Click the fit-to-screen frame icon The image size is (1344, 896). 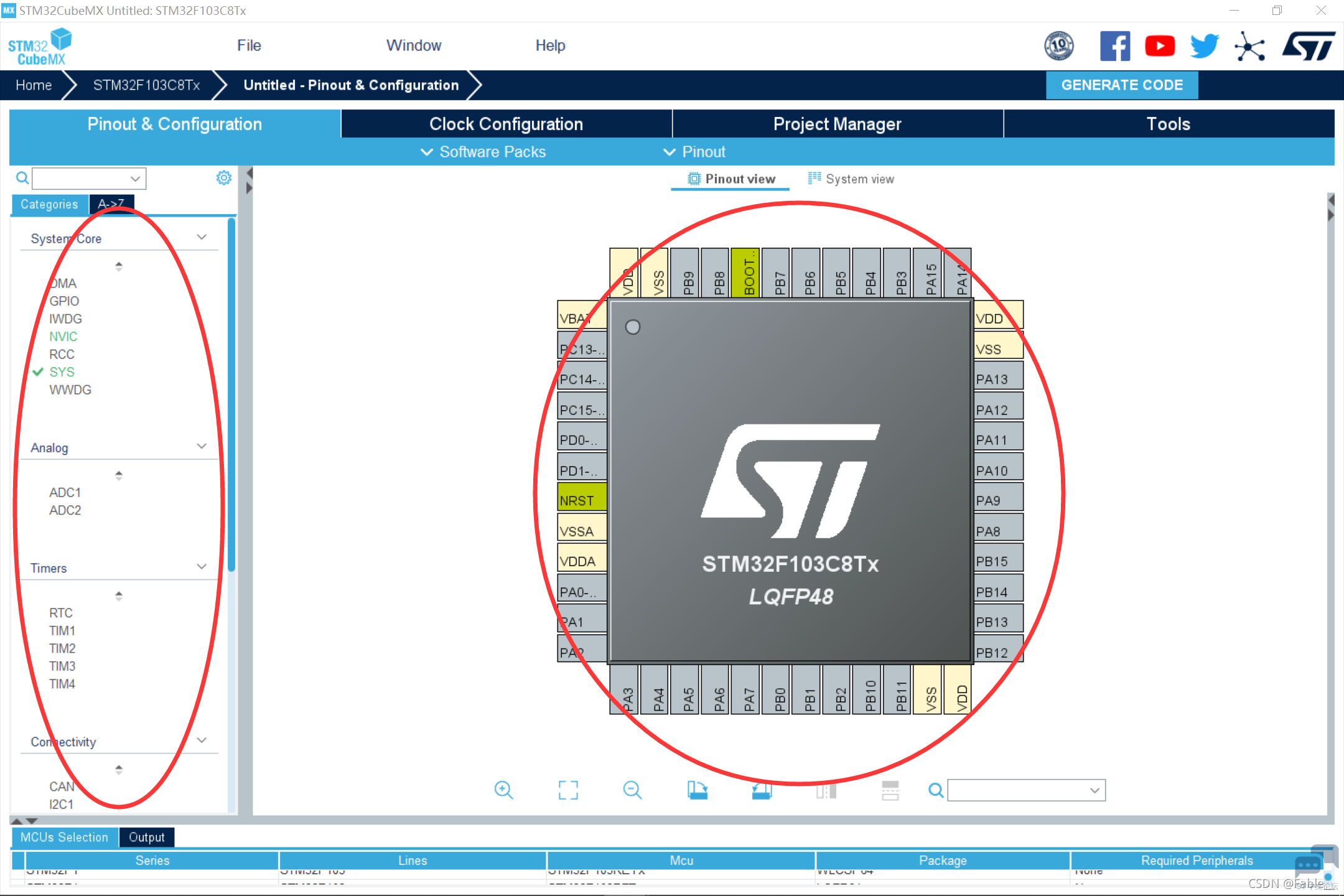pos(568,790)
